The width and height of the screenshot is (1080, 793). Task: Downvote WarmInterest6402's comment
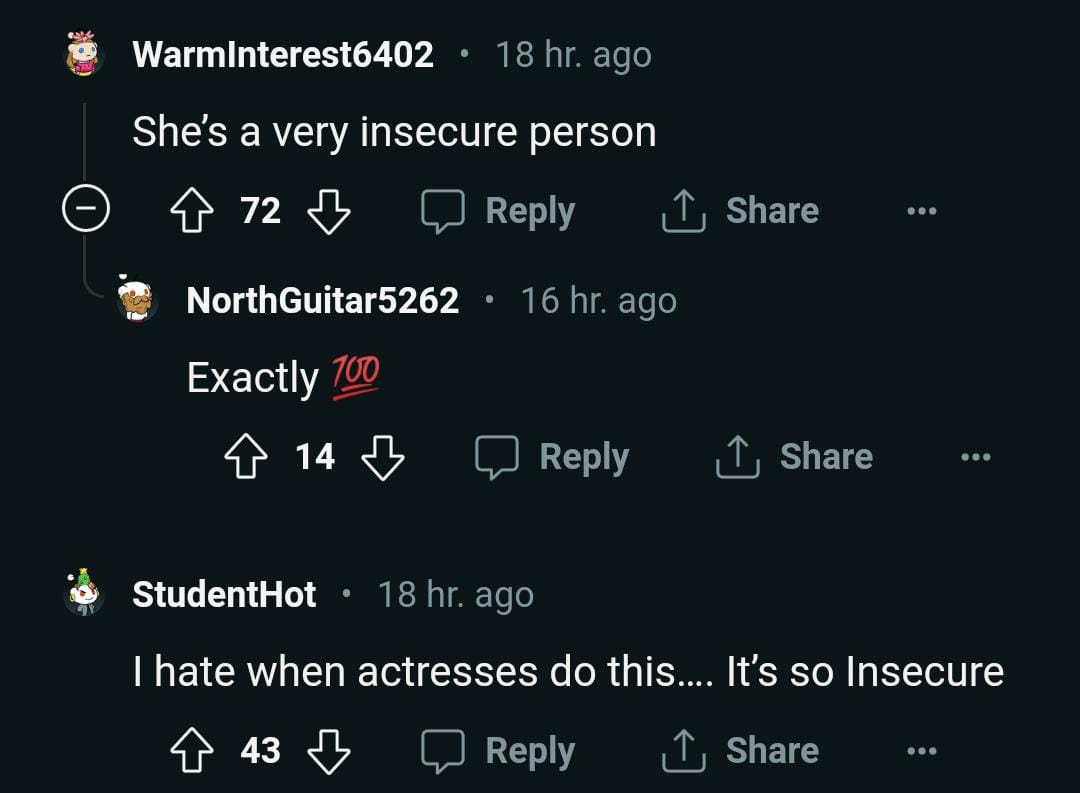coord(328,211)
